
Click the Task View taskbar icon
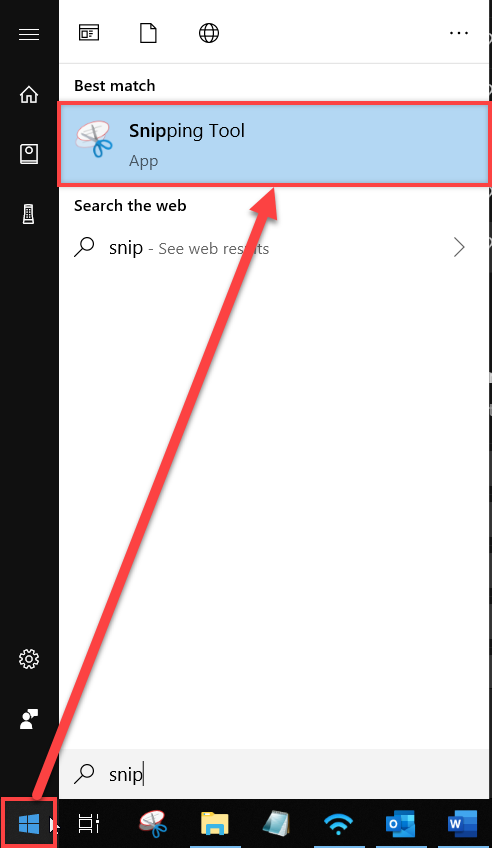89,824
